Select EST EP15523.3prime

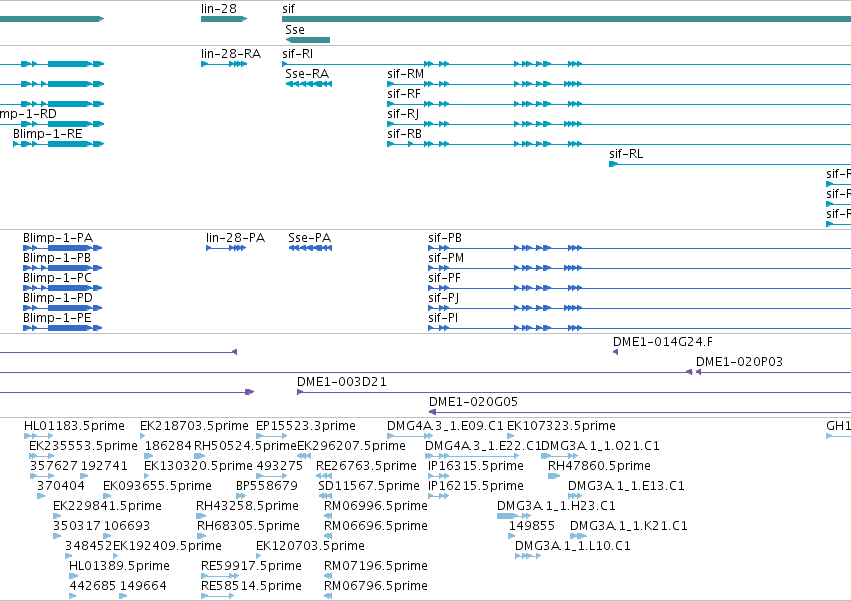click(271, 436)
